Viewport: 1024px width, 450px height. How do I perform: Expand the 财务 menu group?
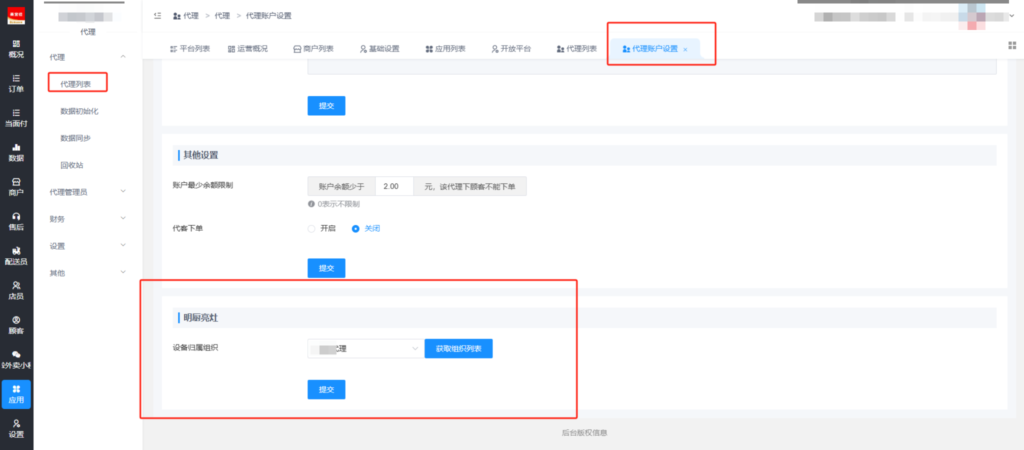pos(88,219)
